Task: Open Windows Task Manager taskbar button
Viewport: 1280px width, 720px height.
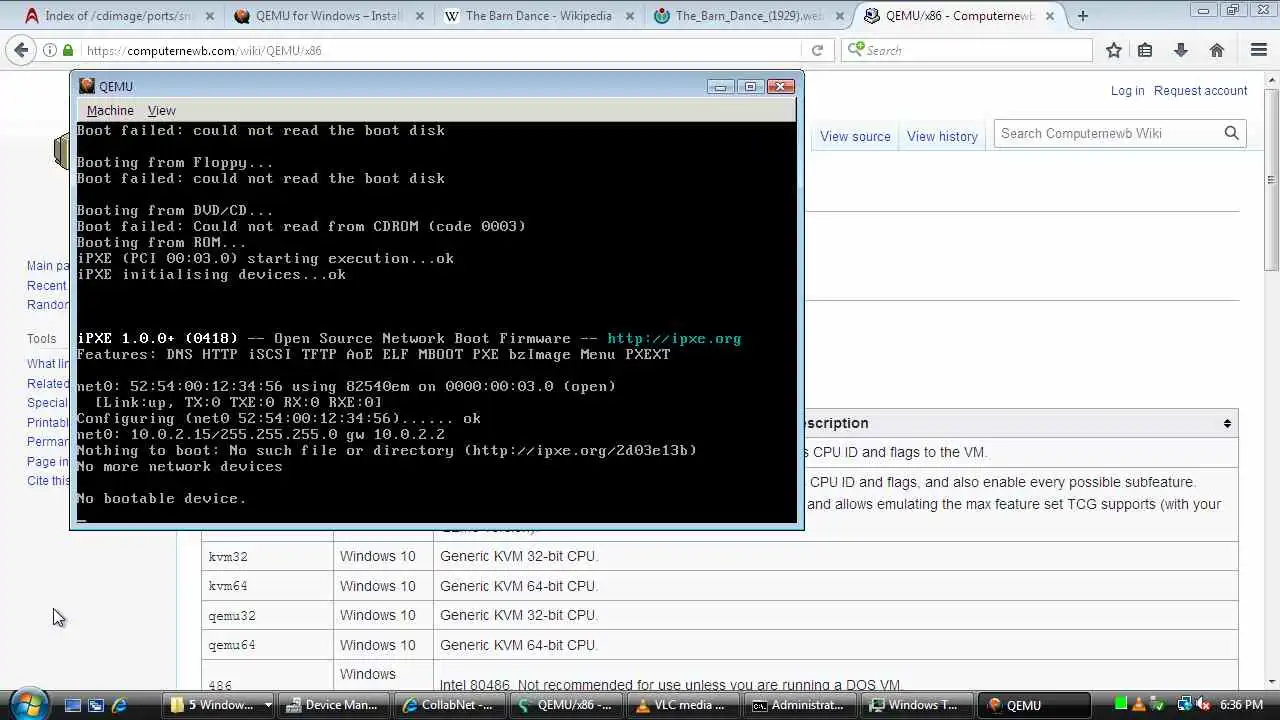Action: [915, 705]
